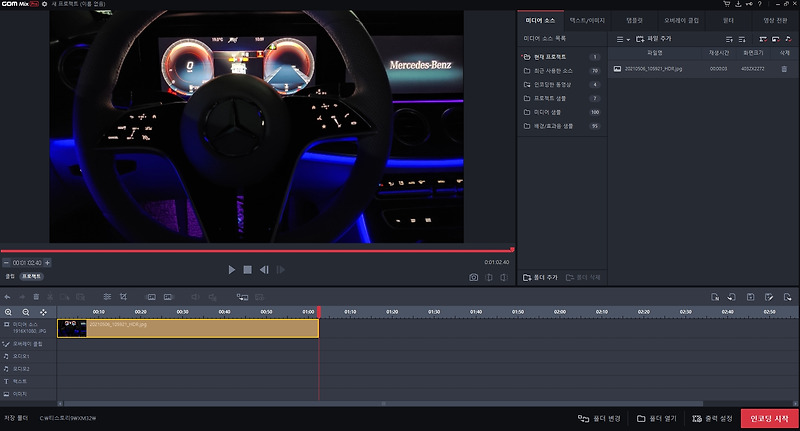Click the red 인코딩 시작 button
Screen dimensions: 800x431
point(769,418)
